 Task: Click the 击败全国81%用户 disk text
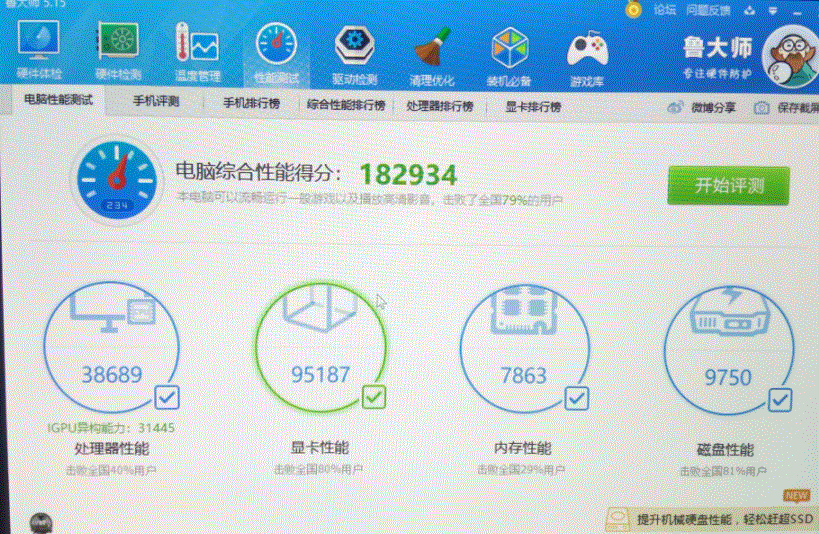click(x=723, y=471)
